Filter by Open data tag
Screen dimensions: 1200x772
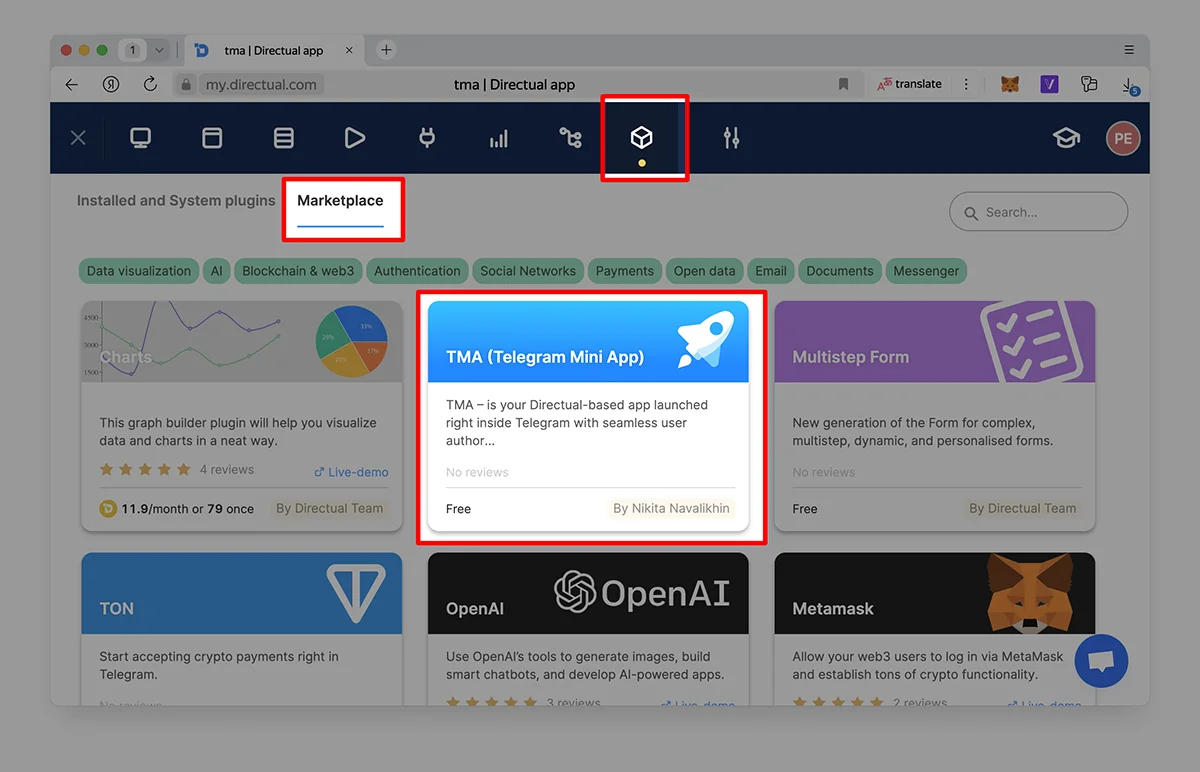click(x=704, y=271)
